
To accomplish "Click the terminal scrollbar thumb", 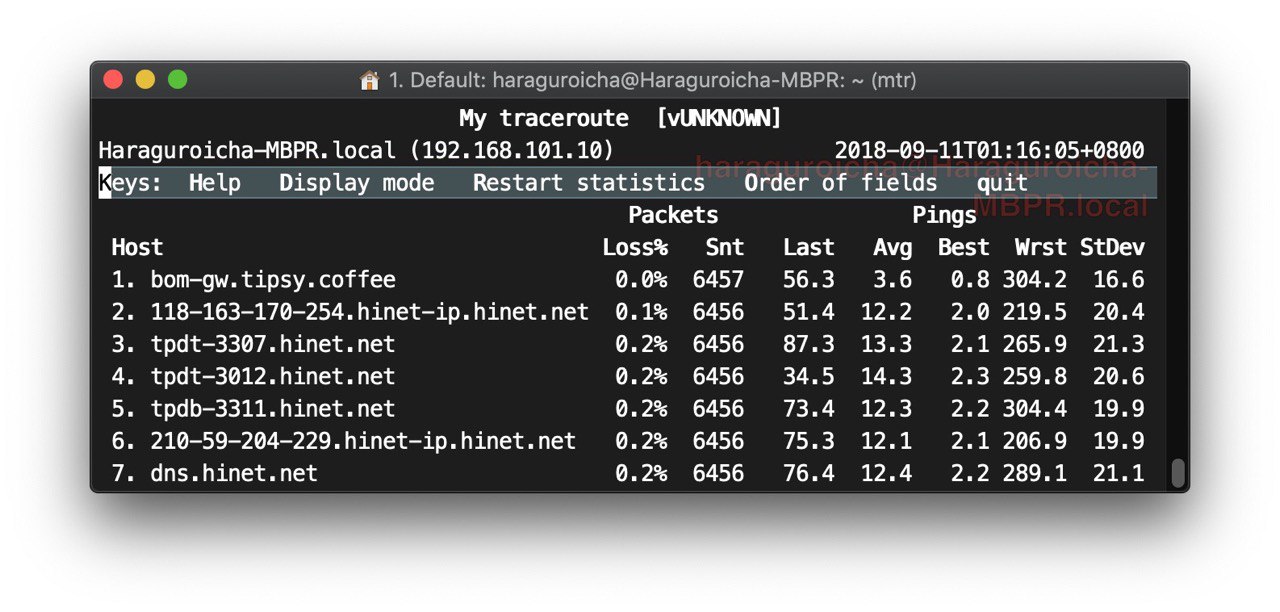I will click(x=1178, y=473).
